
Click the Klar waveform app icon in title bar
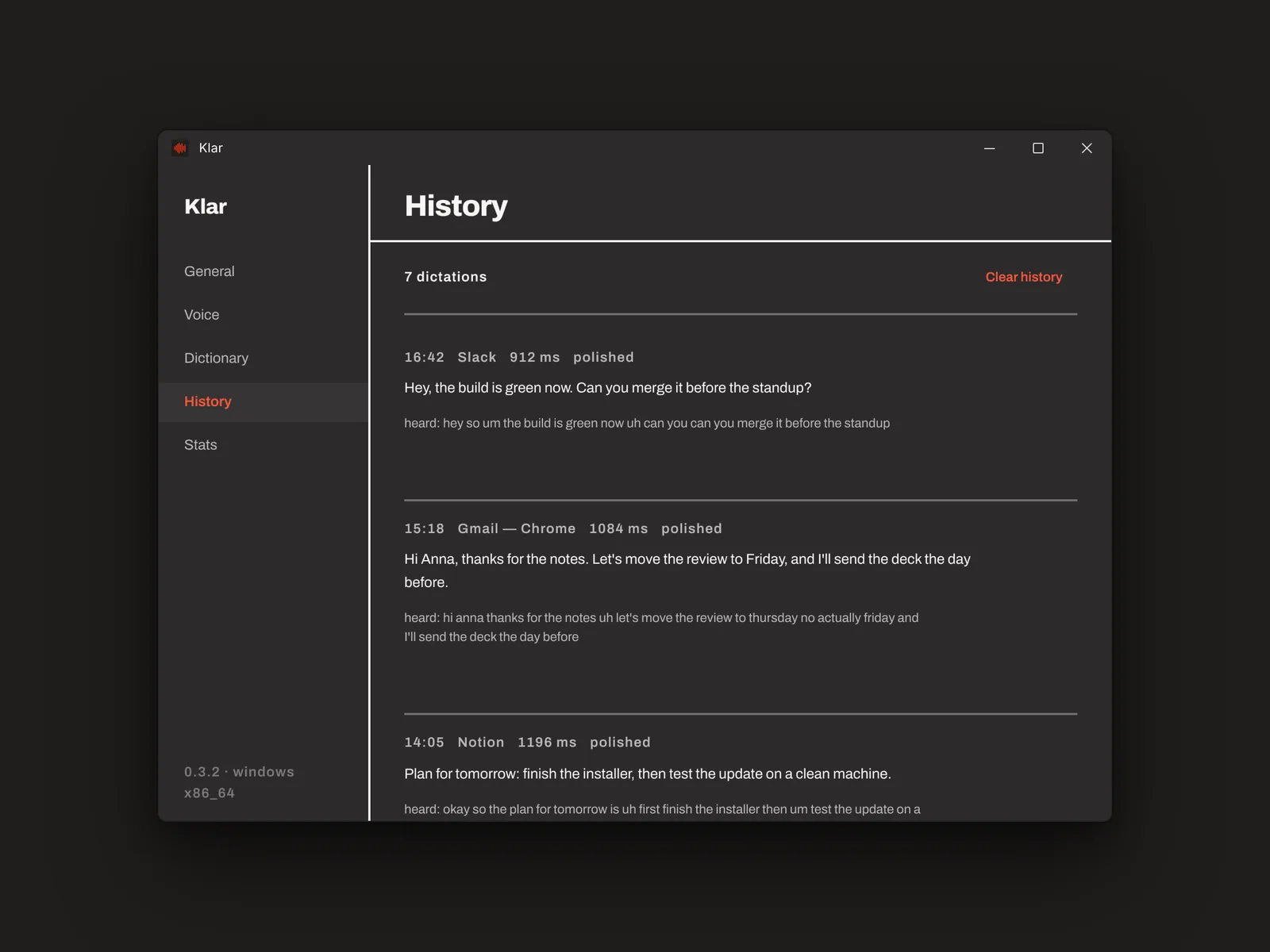[180, 148]
